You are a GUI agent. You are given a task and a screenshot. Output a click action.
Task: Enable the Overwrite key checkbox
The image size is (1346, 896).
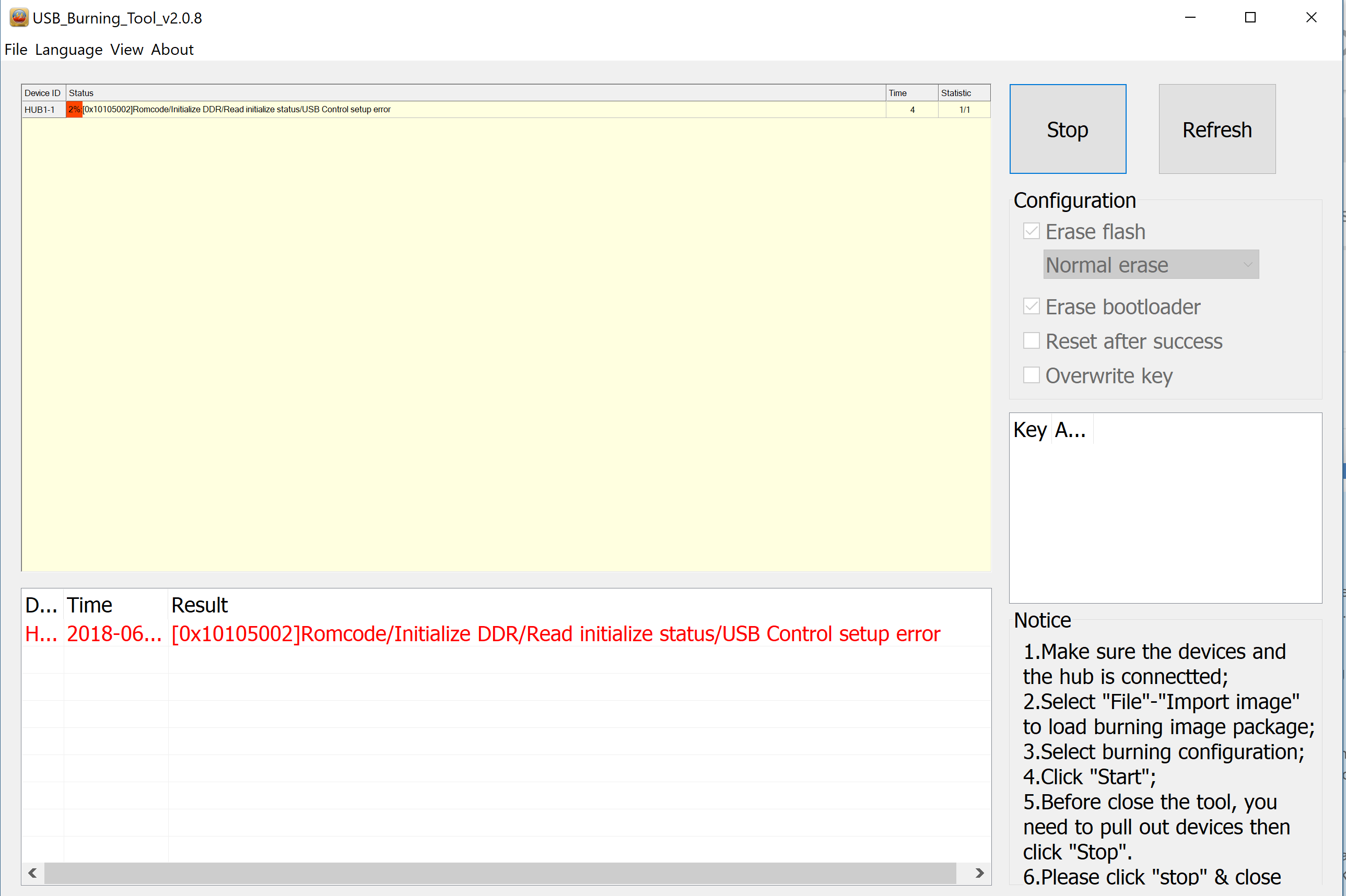pyautogui.click(x=1033, y=375)
